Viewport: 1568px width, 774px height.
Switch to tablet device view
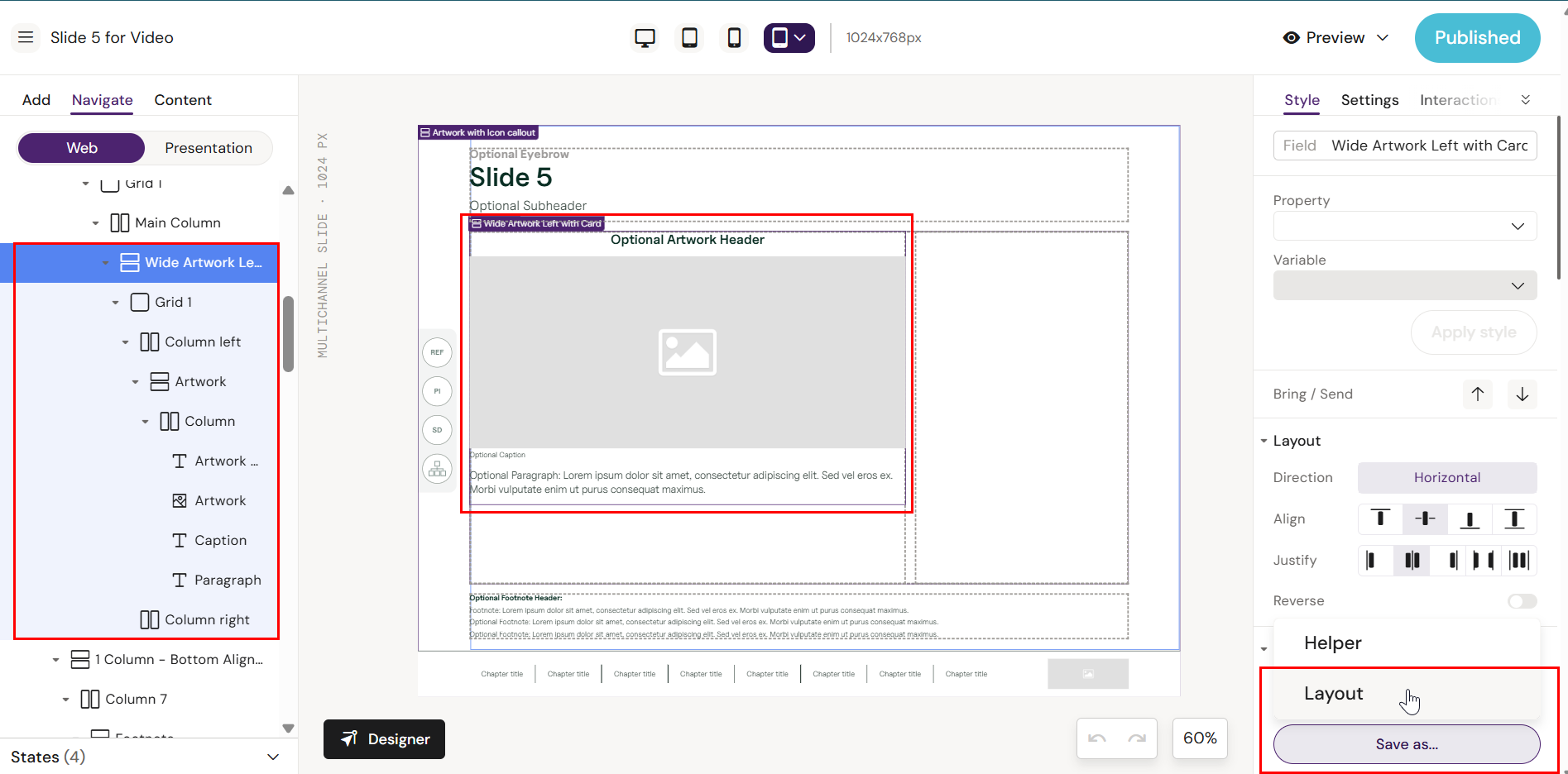(689, 38)
